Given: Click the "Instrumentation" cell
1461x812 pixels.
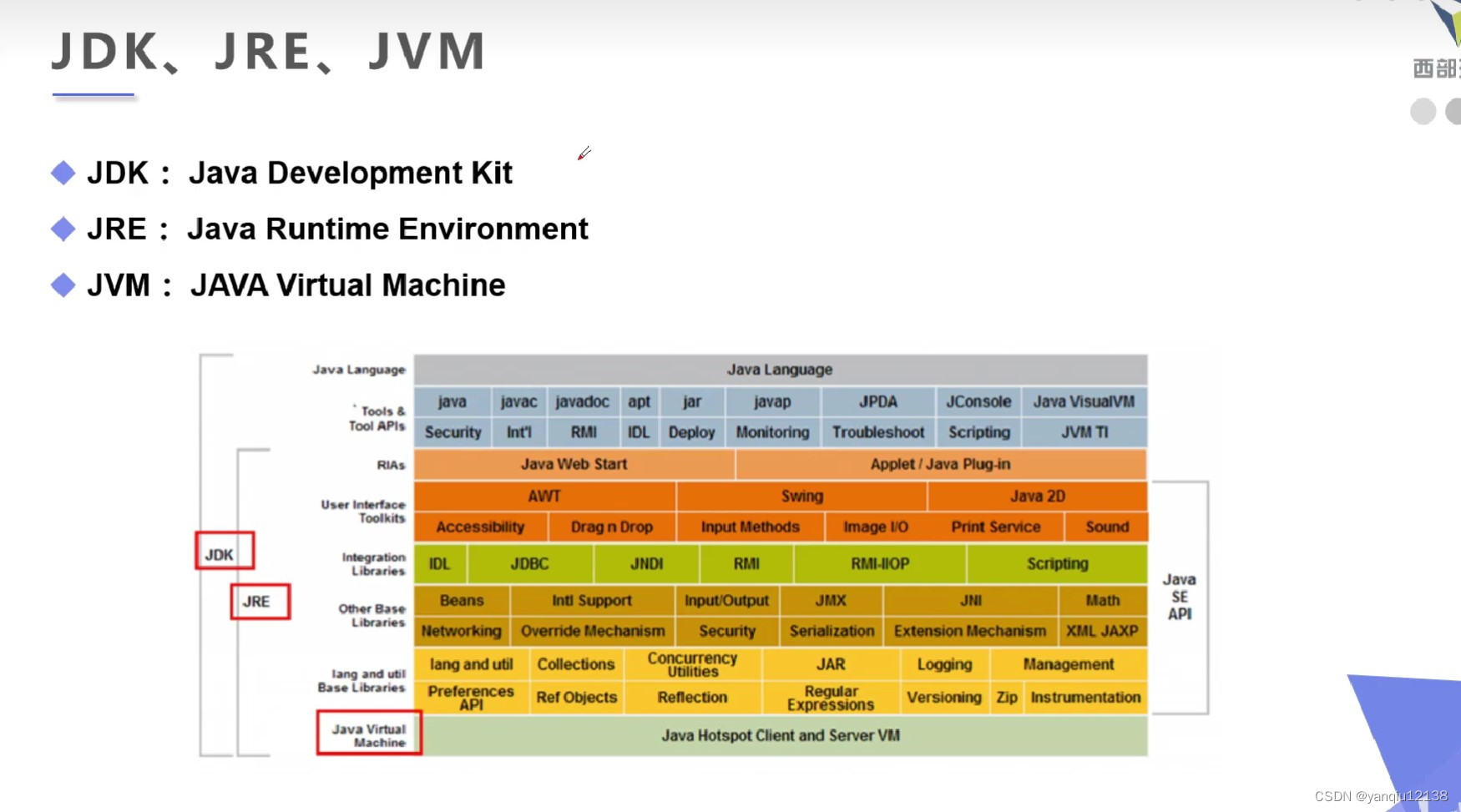Looking at the screenshot, I should click(x=1085, y=698).
